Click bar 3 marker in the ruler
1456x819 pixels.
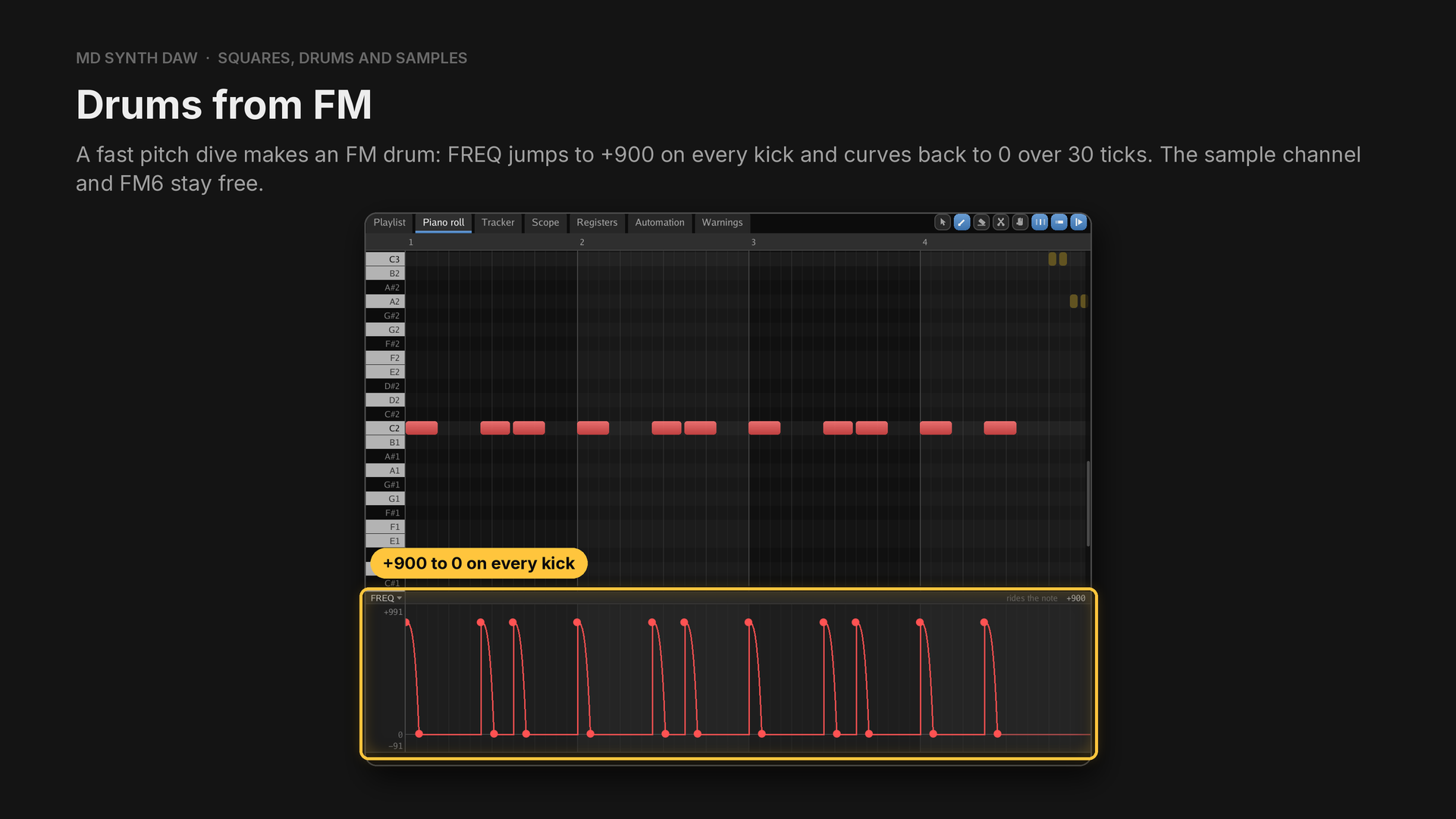[753, 242]
